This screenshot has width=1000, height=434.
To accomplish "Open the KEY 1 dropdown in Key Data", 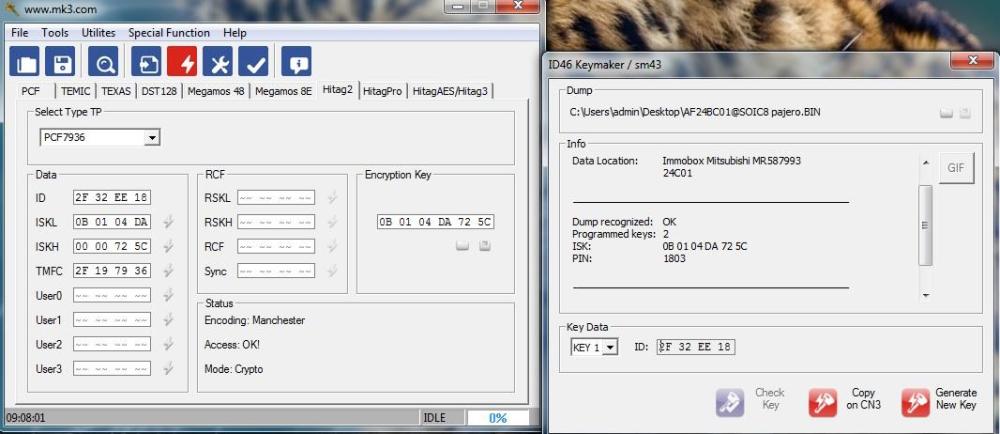I will pyautogui.click(x=611, y=347).
